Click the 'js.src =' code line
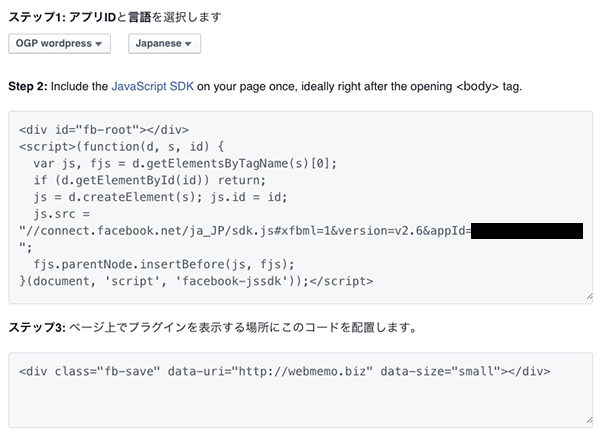 pos(62,214)
